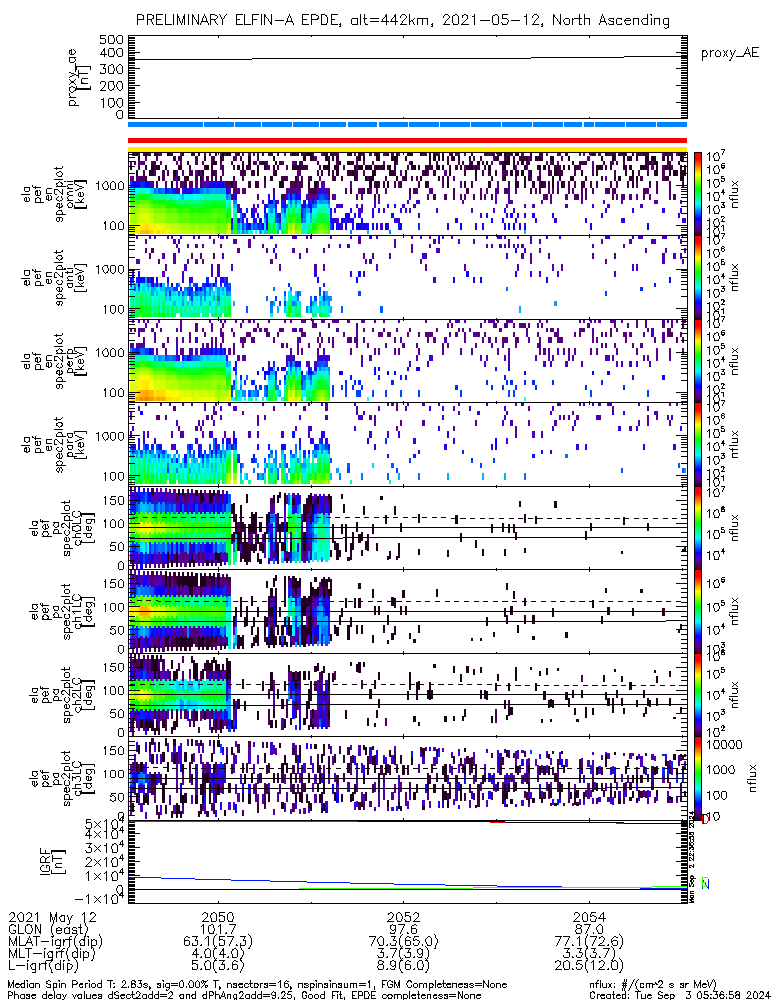
Task: Click the MLAT value '70.3(65.0)'
Action: (x=404, y=942)
